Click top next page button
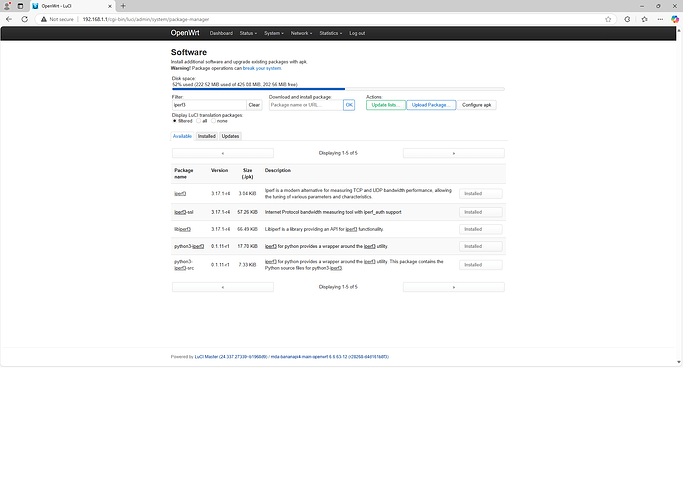Image resolution: width=683 pixels, height=500 pixels. (x=454, y=153)
